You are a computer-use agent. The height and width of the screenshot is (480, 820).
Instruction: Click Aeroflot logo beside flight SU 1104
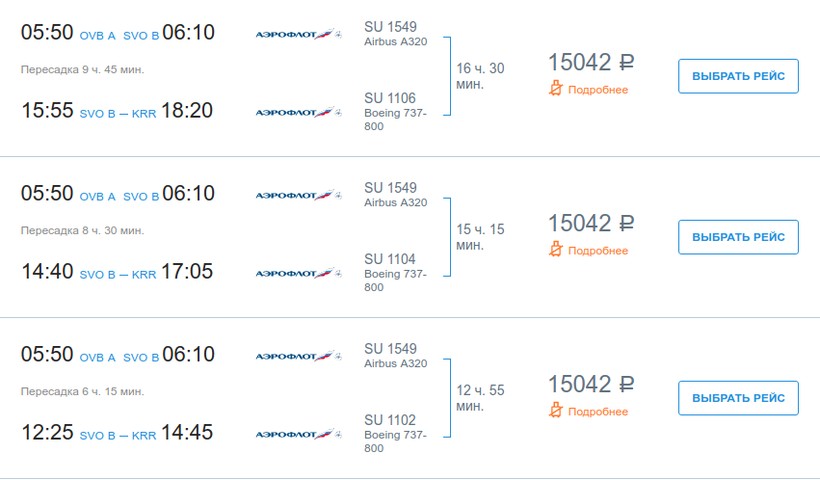tap(299, 273)
